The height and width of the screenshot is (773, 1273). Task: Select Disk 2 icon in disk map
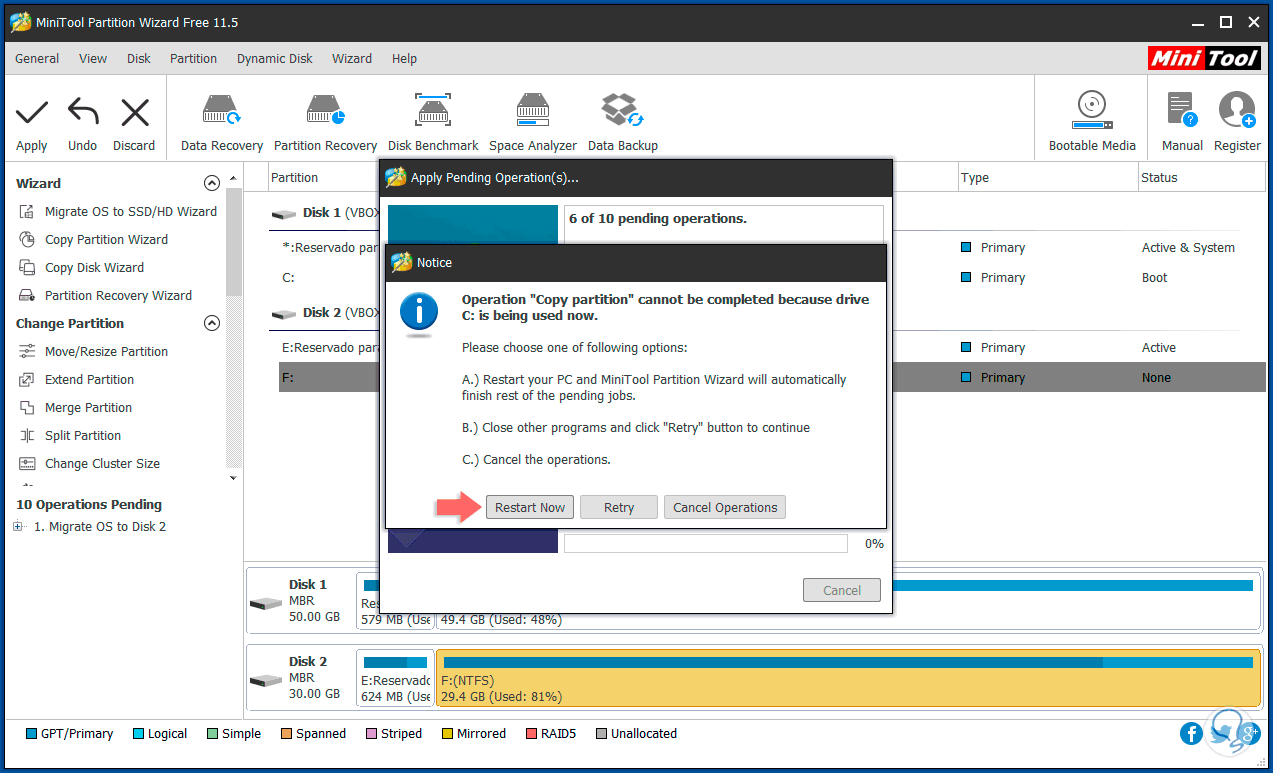(x=265, y=680)
